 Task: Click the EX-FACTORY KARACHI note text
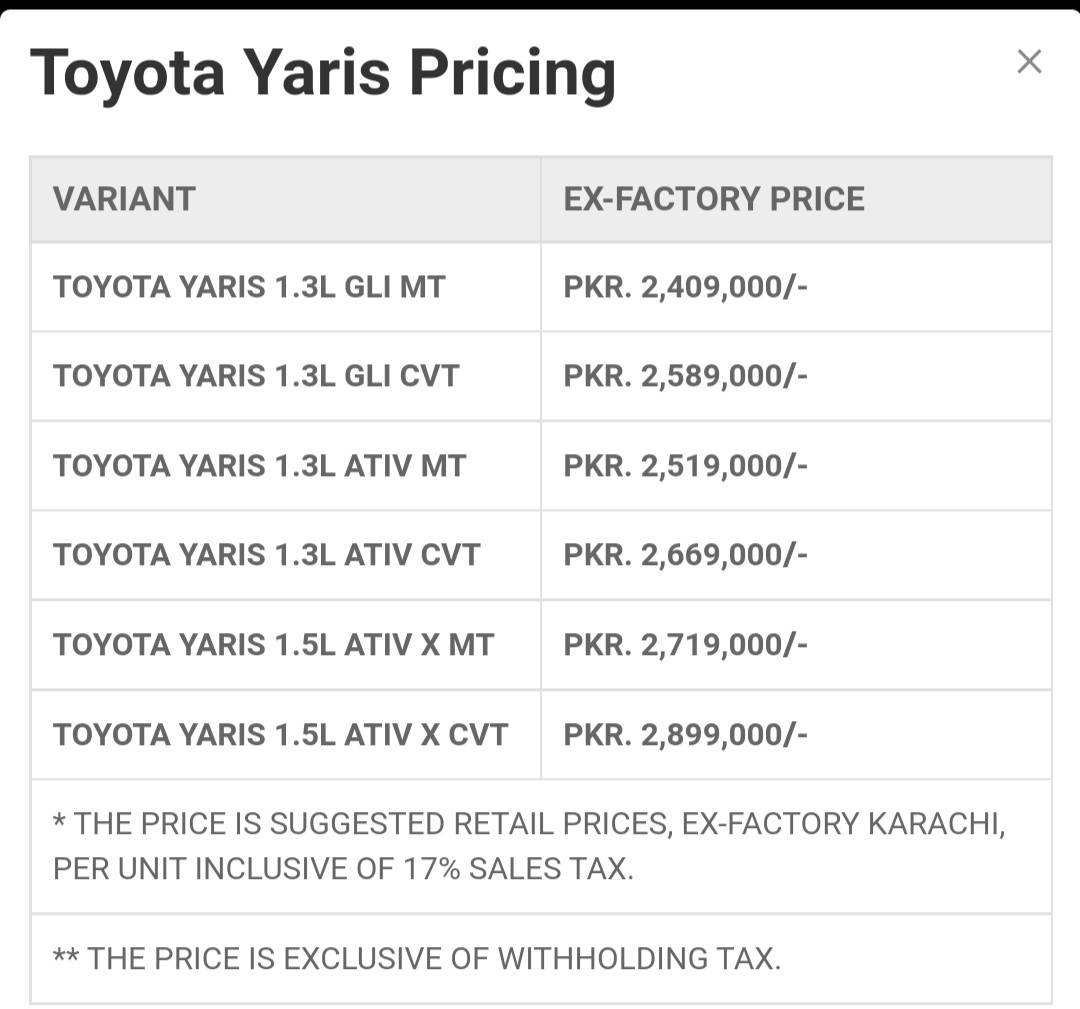click(x=844, y=824)
